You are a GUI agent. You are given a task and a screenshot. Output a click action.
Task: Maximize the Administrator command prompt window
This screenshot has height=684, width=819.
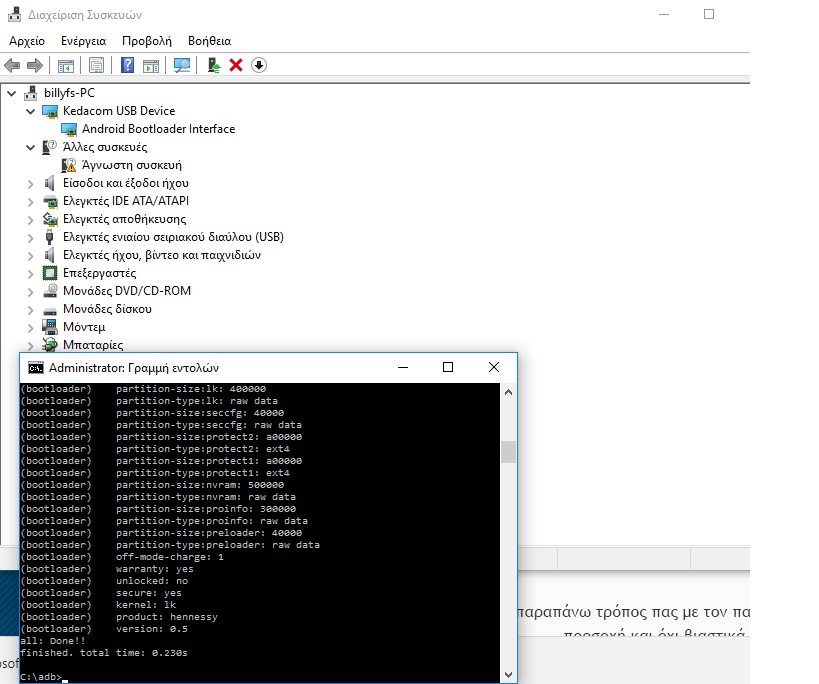pyautogui.click(x=448, y=367)
